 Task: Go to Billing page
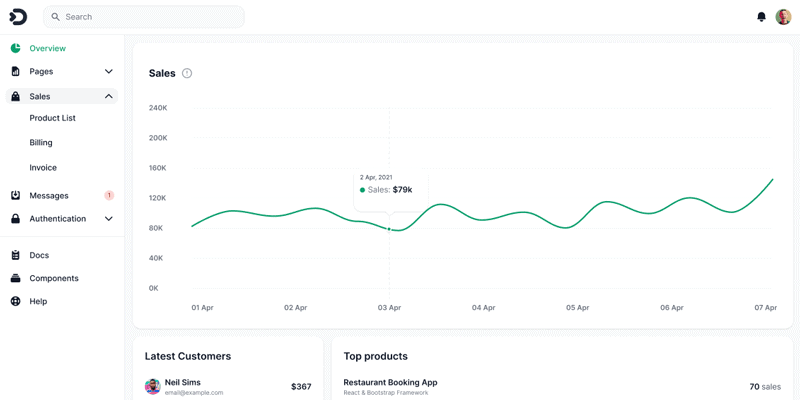(41, 143)
